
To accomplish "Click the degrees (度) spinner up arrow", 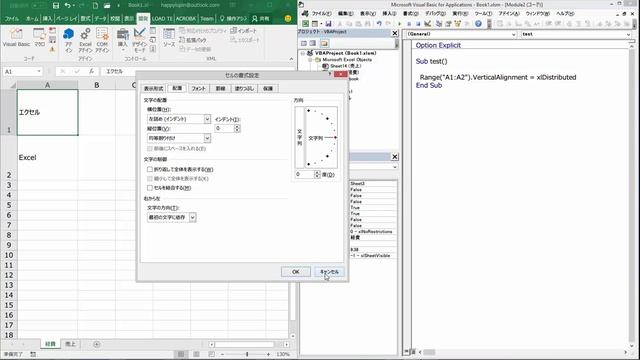I will 317,172.
